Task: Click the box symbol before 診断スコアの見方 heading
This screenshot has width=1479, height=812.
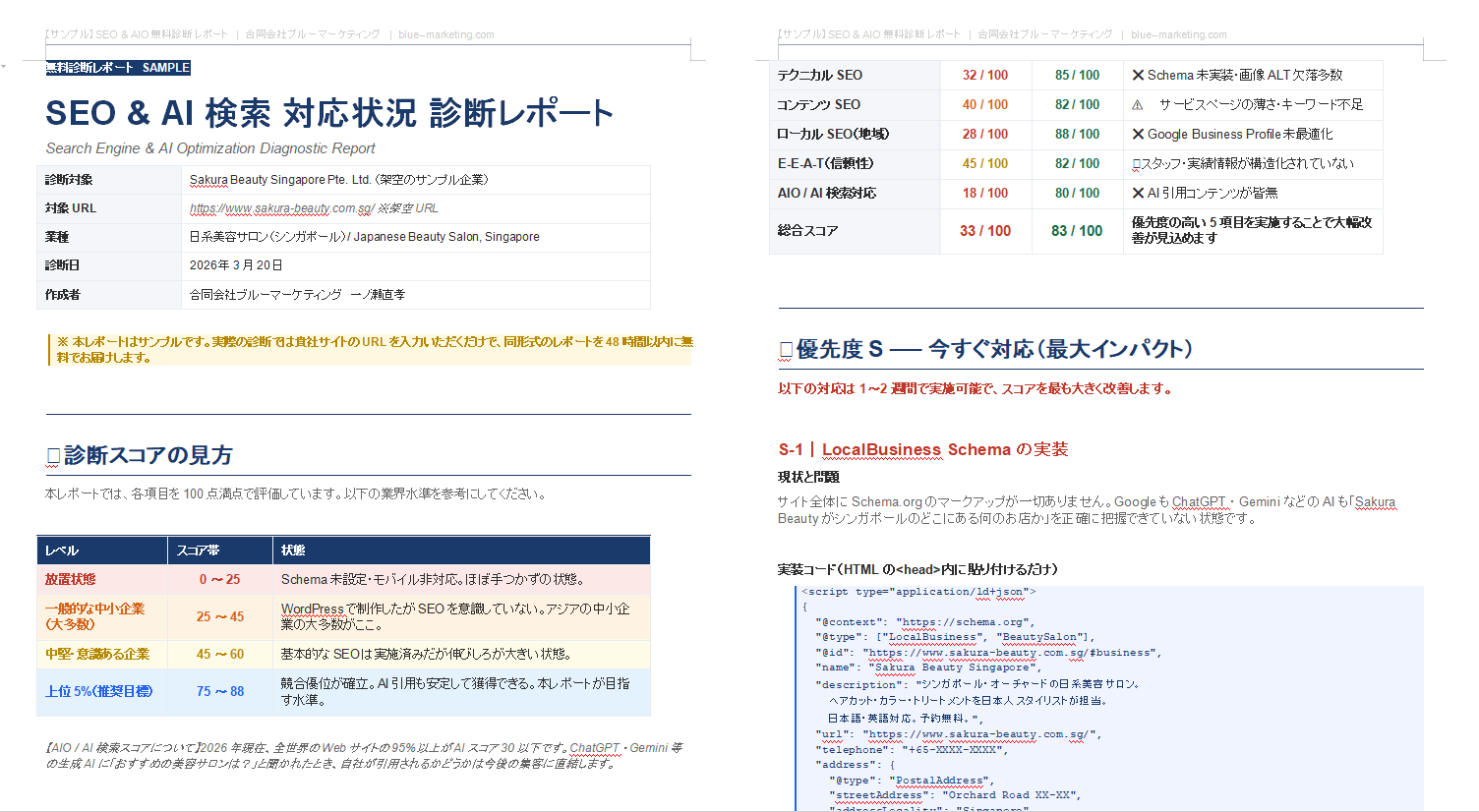Action: point(53,456)
